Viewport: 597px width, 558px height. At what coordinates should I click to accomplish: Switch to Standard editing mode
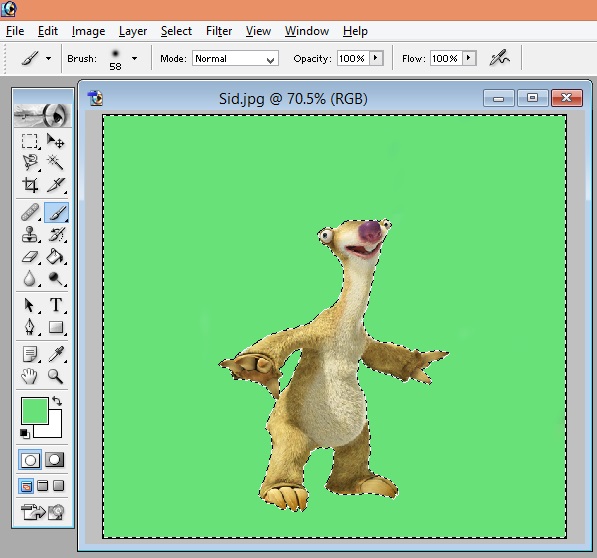[x=30, y=460]
